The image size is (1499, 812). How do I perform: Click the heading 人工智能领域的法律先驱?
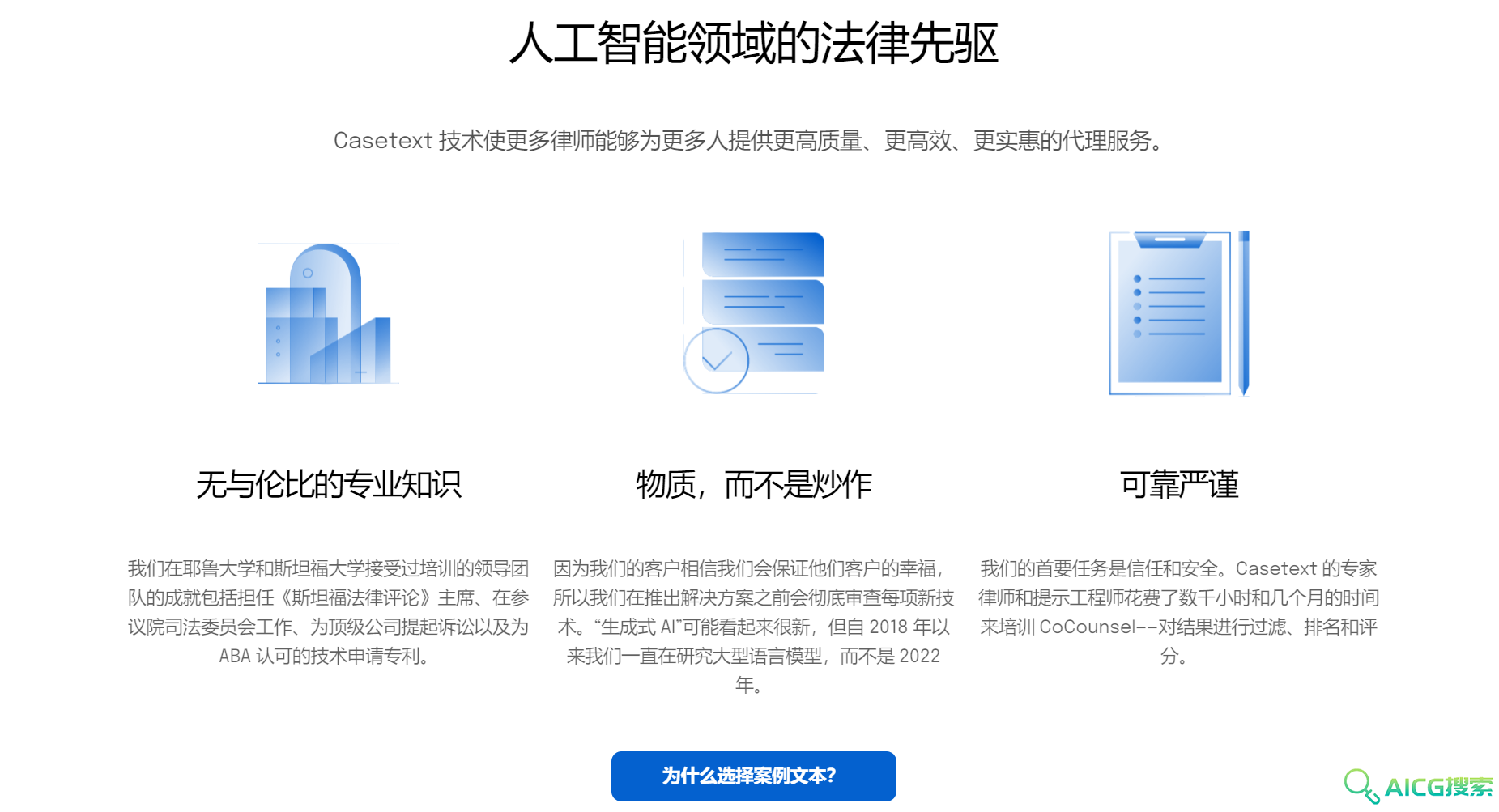point(754,43)
